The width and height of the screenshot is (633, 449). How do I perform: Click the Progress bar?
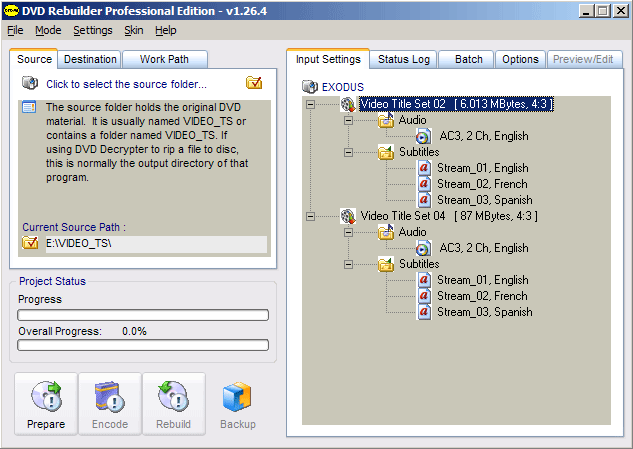pos(143,315)
